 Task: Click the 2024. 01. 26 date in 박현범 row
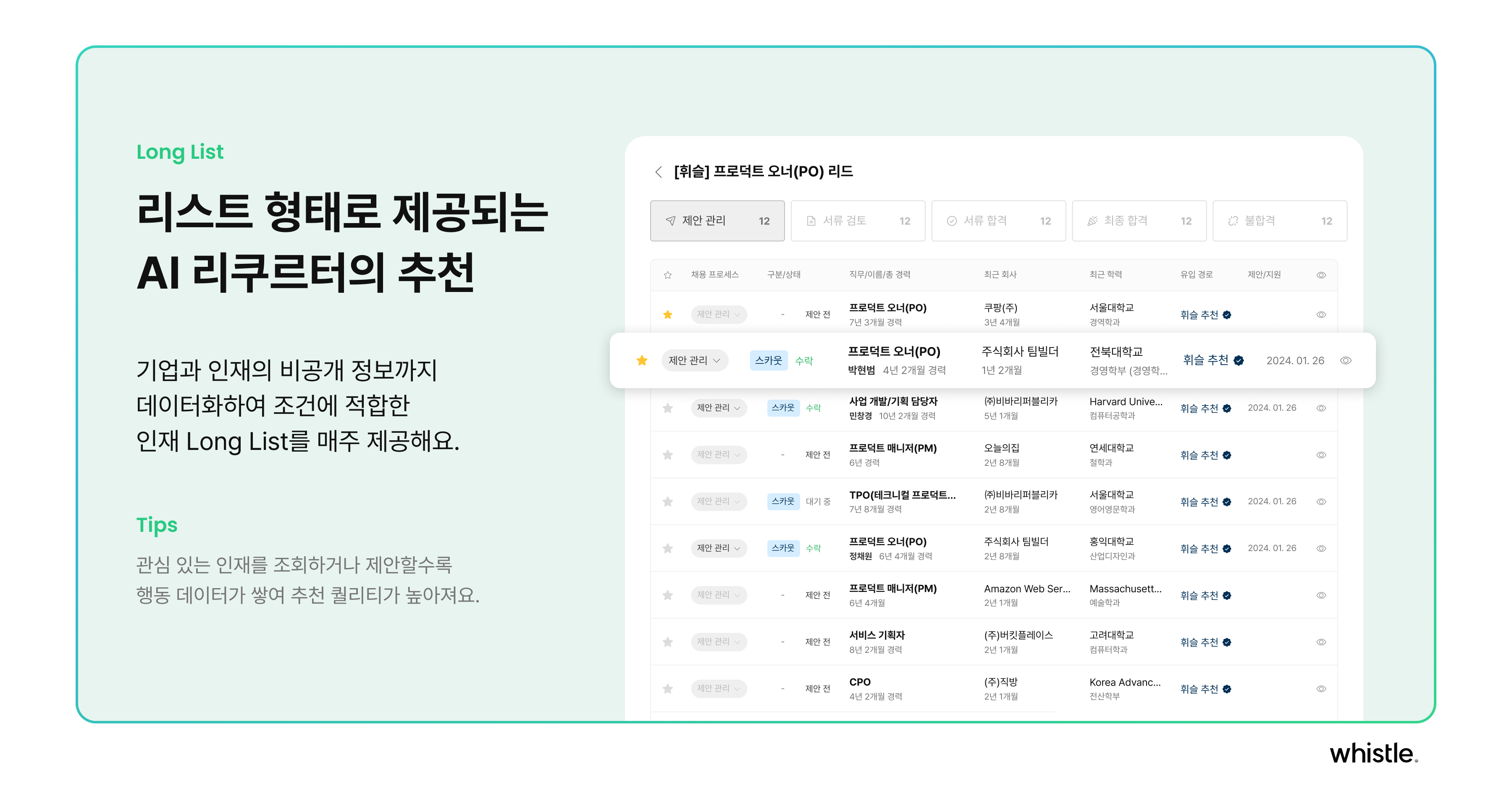pyautogui.click(x=1295, y=360)
